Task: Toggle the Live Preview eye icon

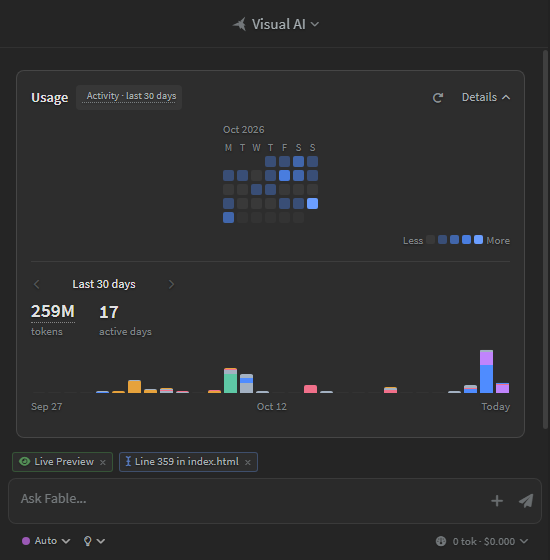Action: coord(24,461)
